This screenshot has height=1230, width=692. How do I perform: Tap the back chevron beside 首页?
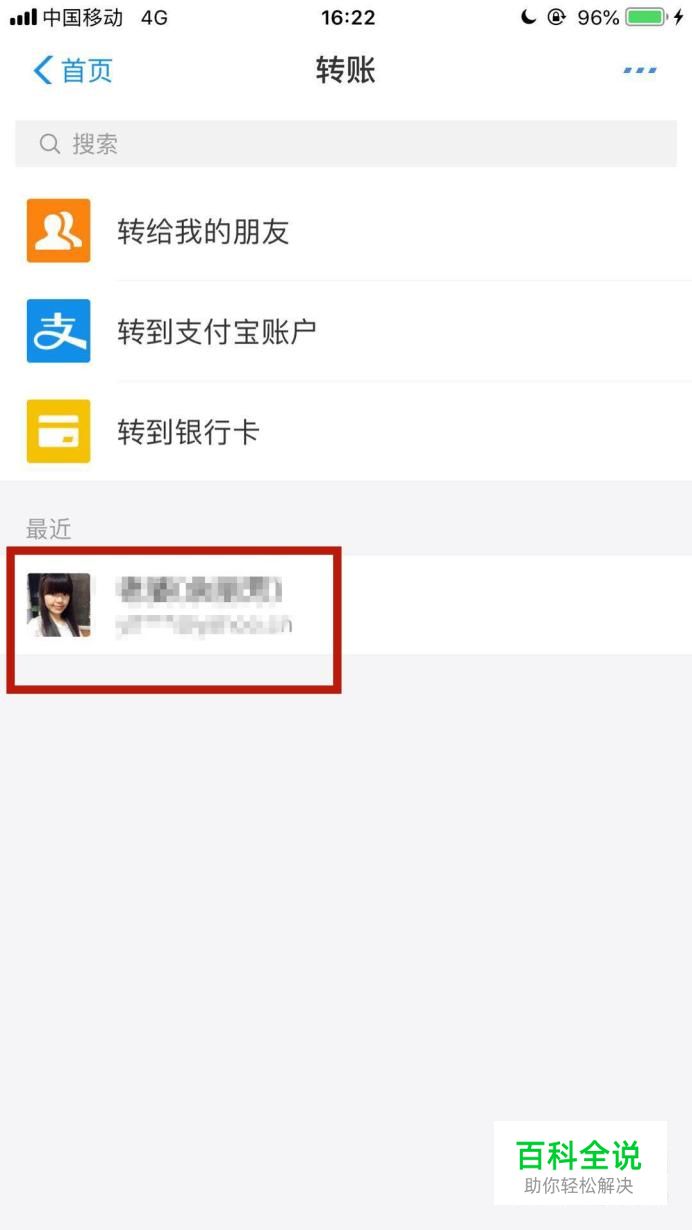tap(42, 70)
